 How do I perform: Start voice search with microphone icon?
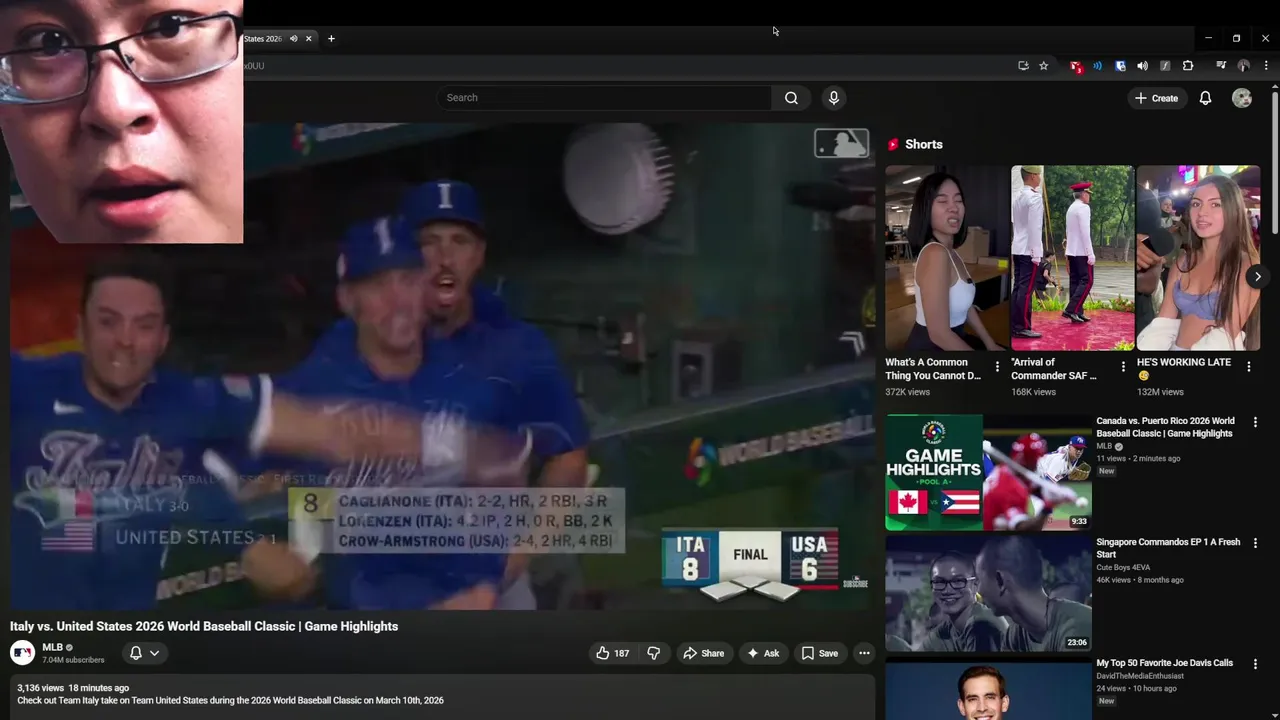(x=833, y=98)
